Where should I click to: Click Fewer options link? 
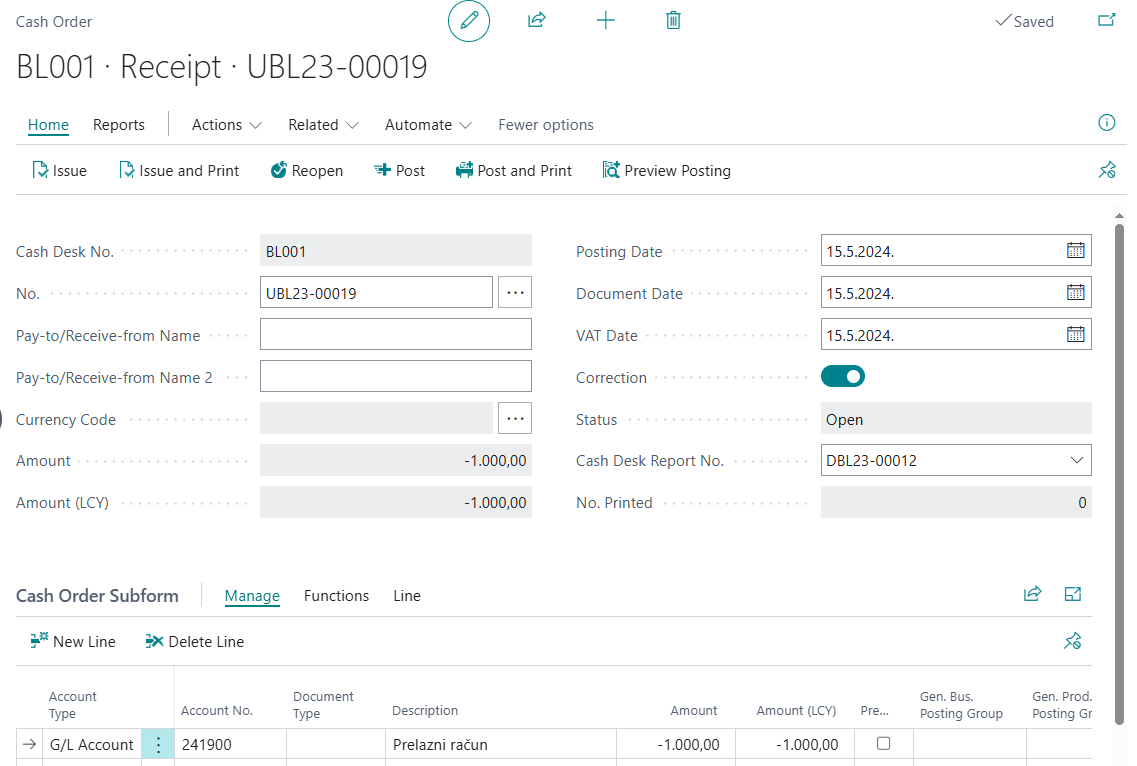(545, 125)
